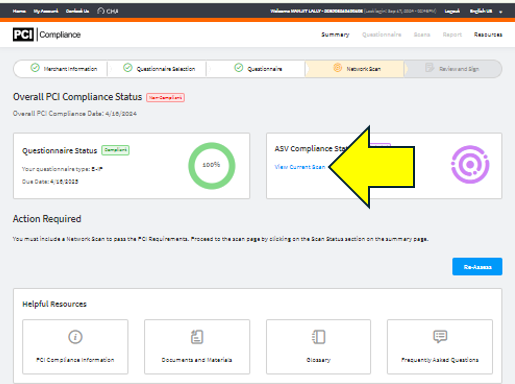Click the Re-Assess button
This screenshot has width=515, height=384.
477,267
